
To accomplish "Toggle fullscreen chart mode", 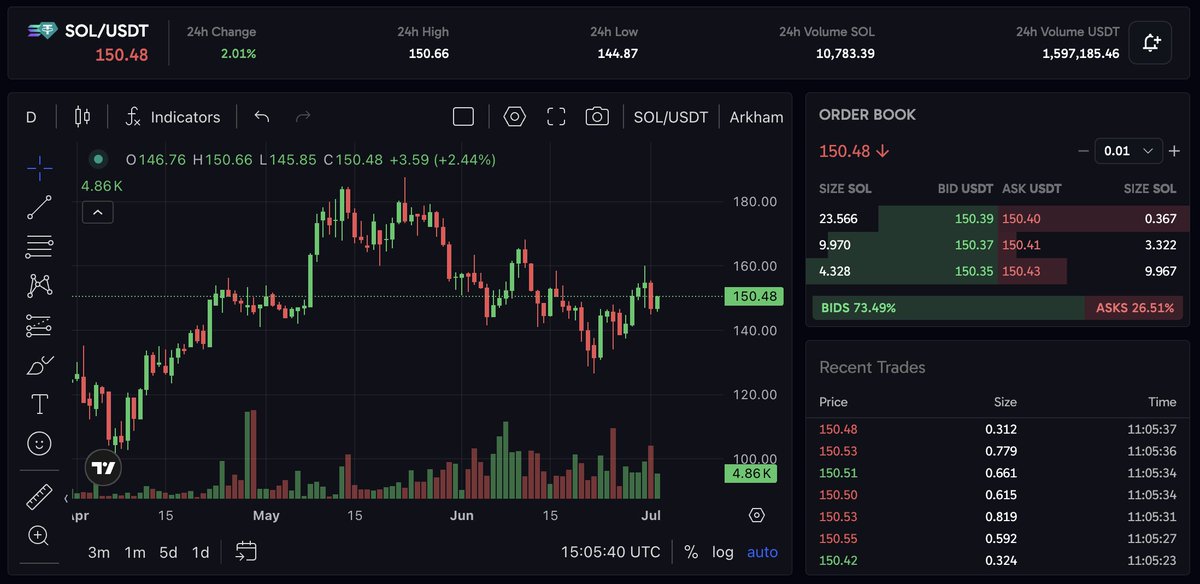I will tap(556, 117).
